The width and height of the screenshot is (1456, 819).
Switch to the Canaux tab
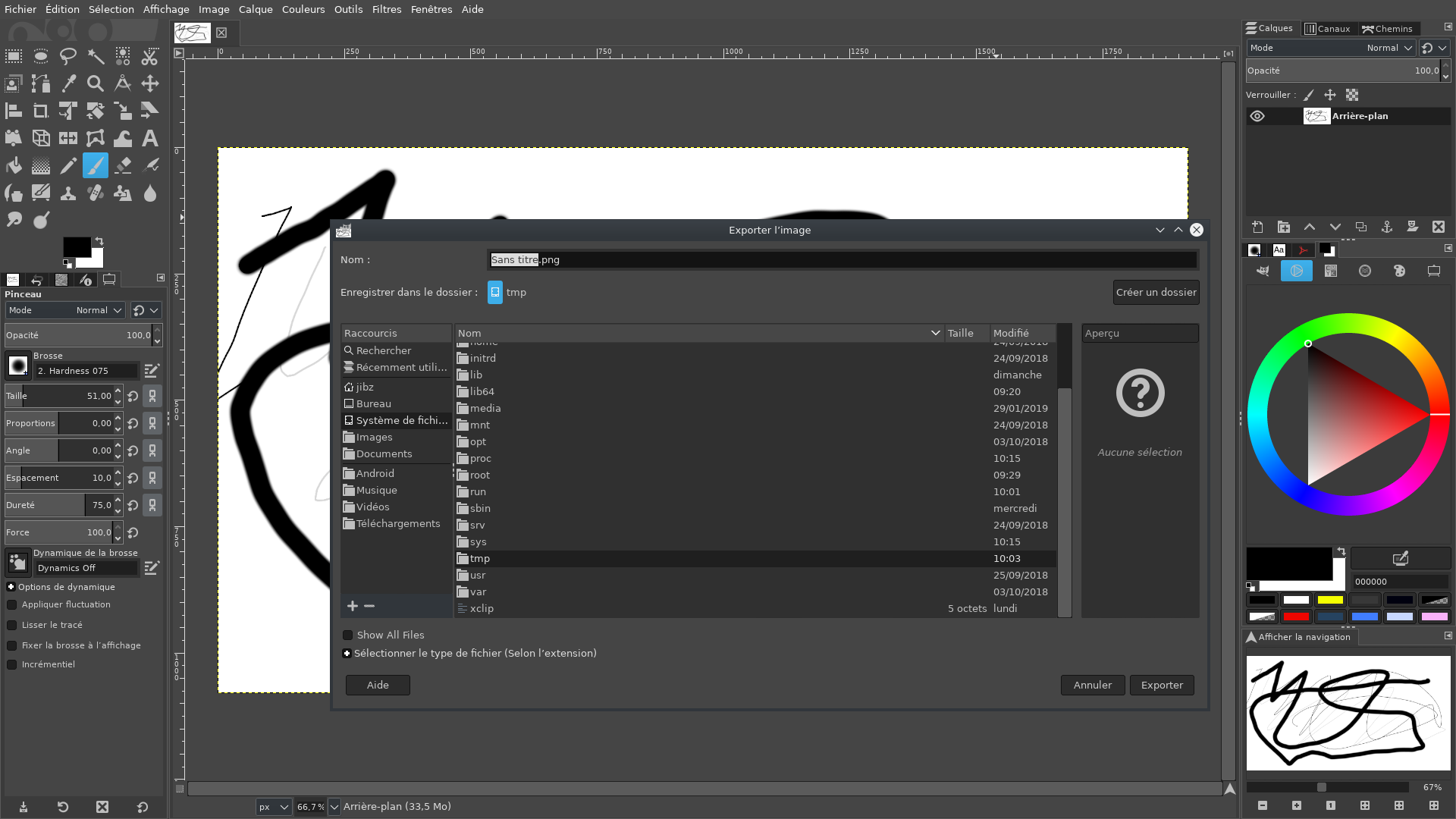(1328, 29)
